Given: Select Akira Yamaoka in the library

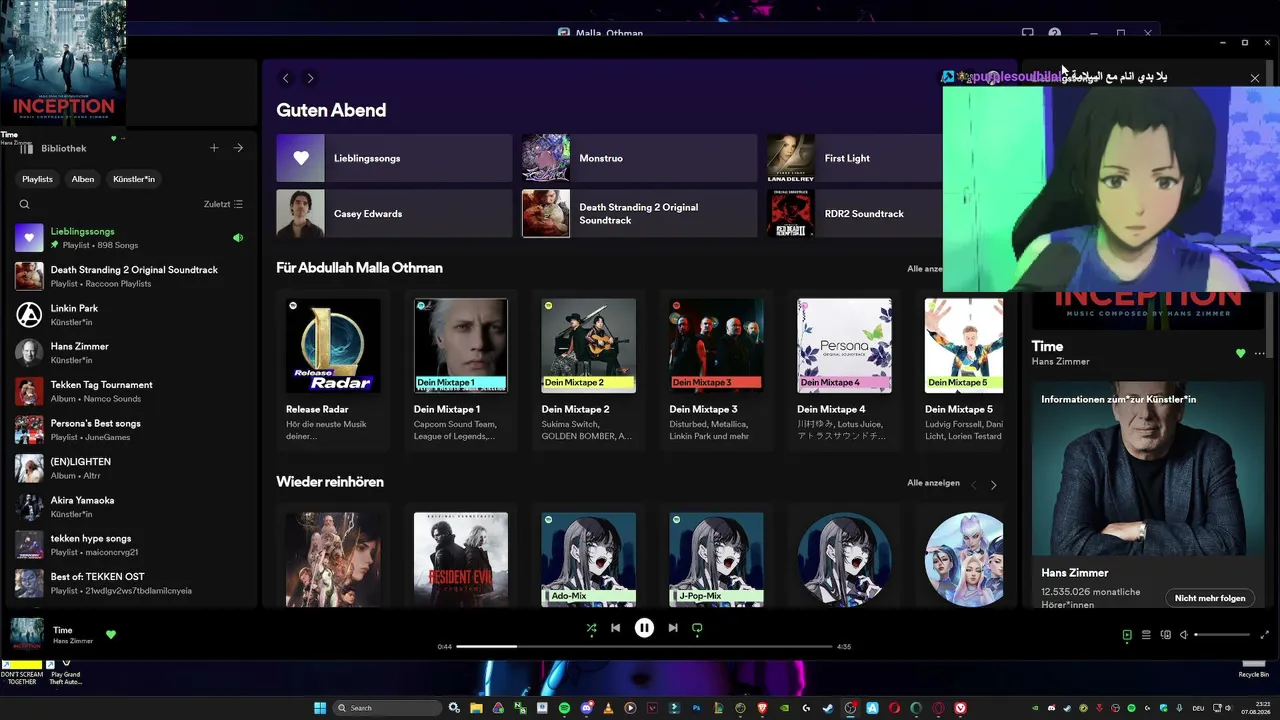Looking at the screenshot, I should point(129,506).
